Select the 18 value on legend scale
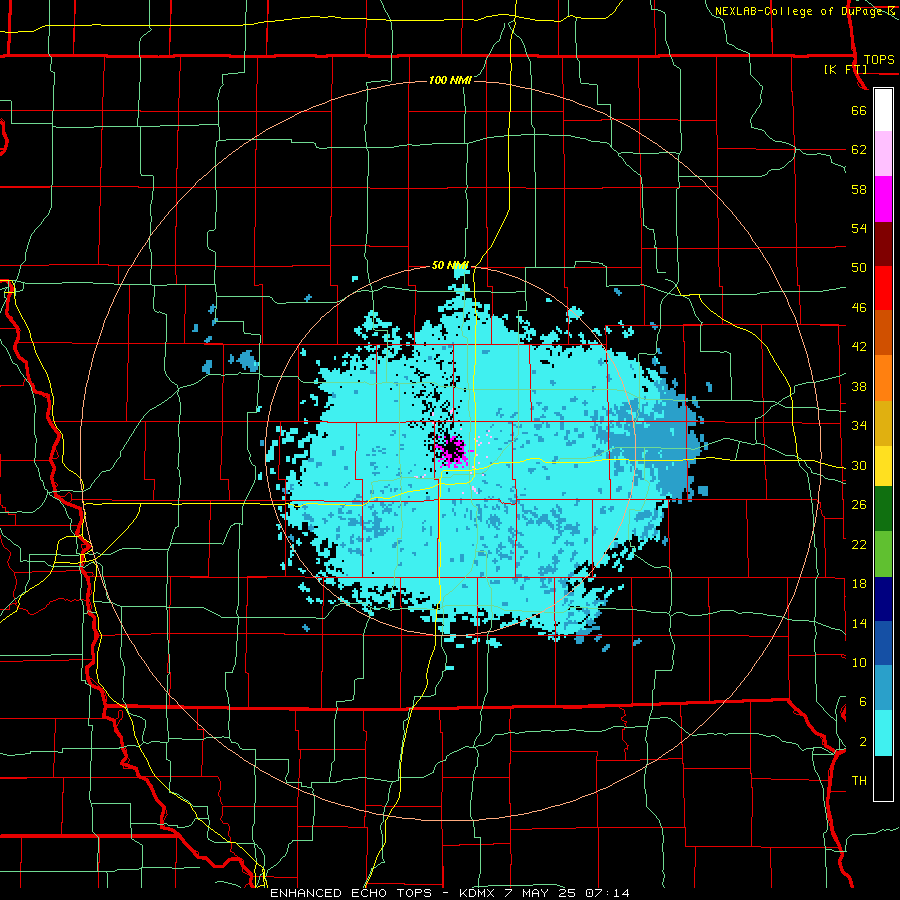The image size is (900, 900). pos(859,584)
